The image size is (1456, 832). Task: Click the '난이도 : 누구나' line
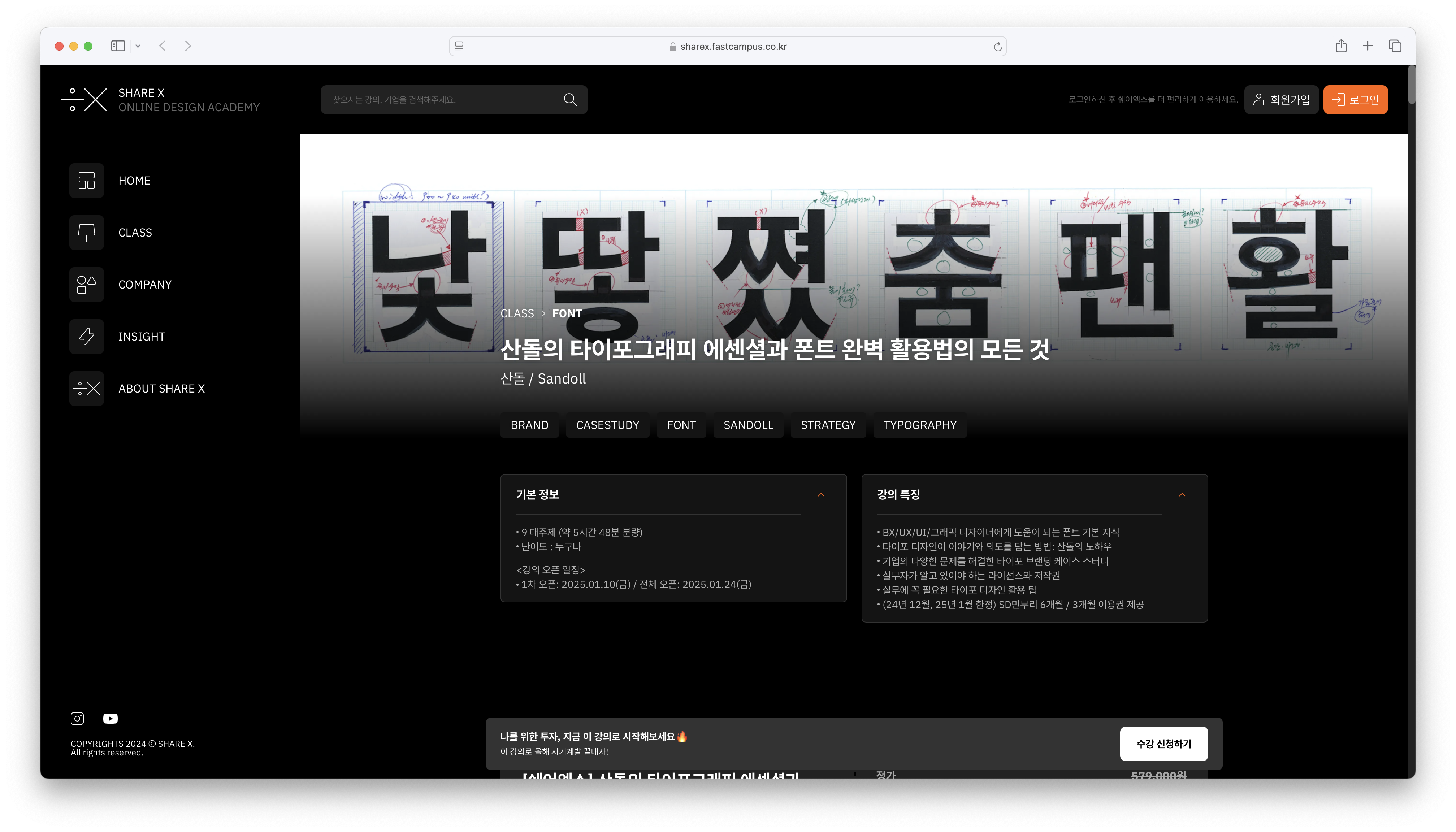pyautogui.click(x=549, y=546)
